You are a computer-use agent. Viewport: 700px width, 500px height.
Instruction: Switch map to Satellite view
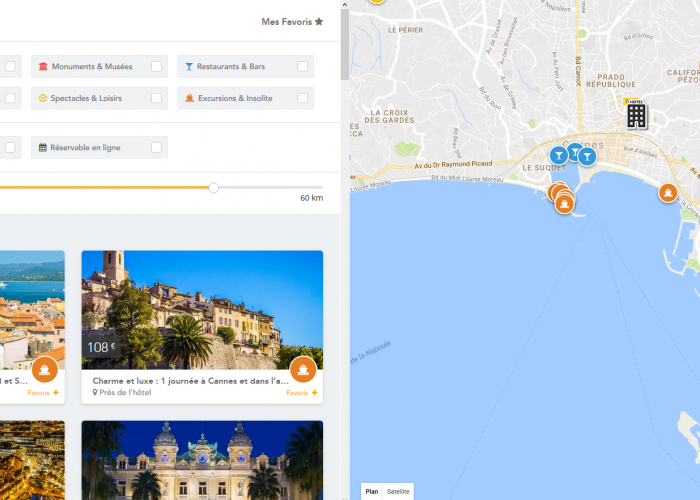(398, 491)
